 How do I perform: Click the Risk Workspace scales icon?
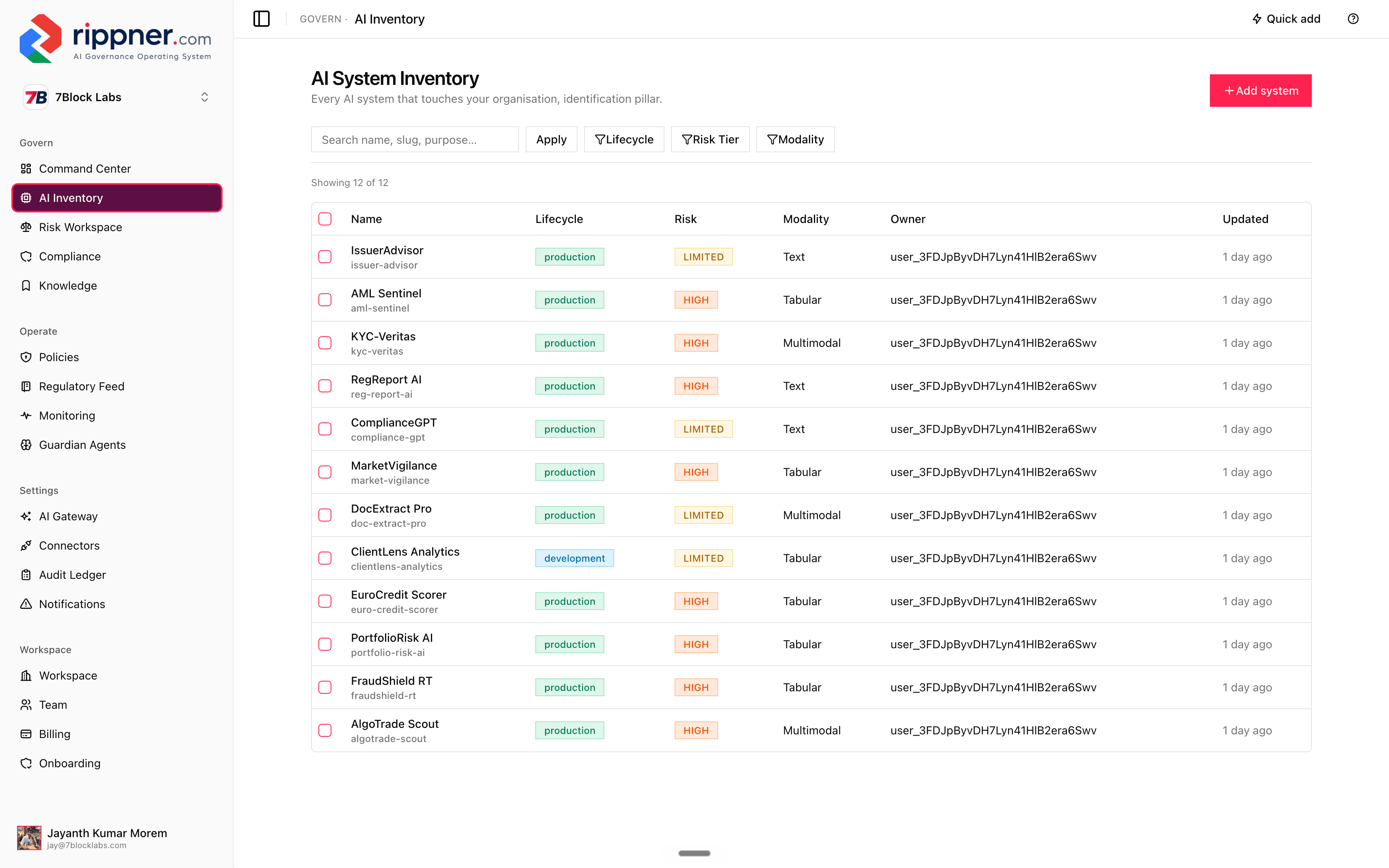point(26,227)
